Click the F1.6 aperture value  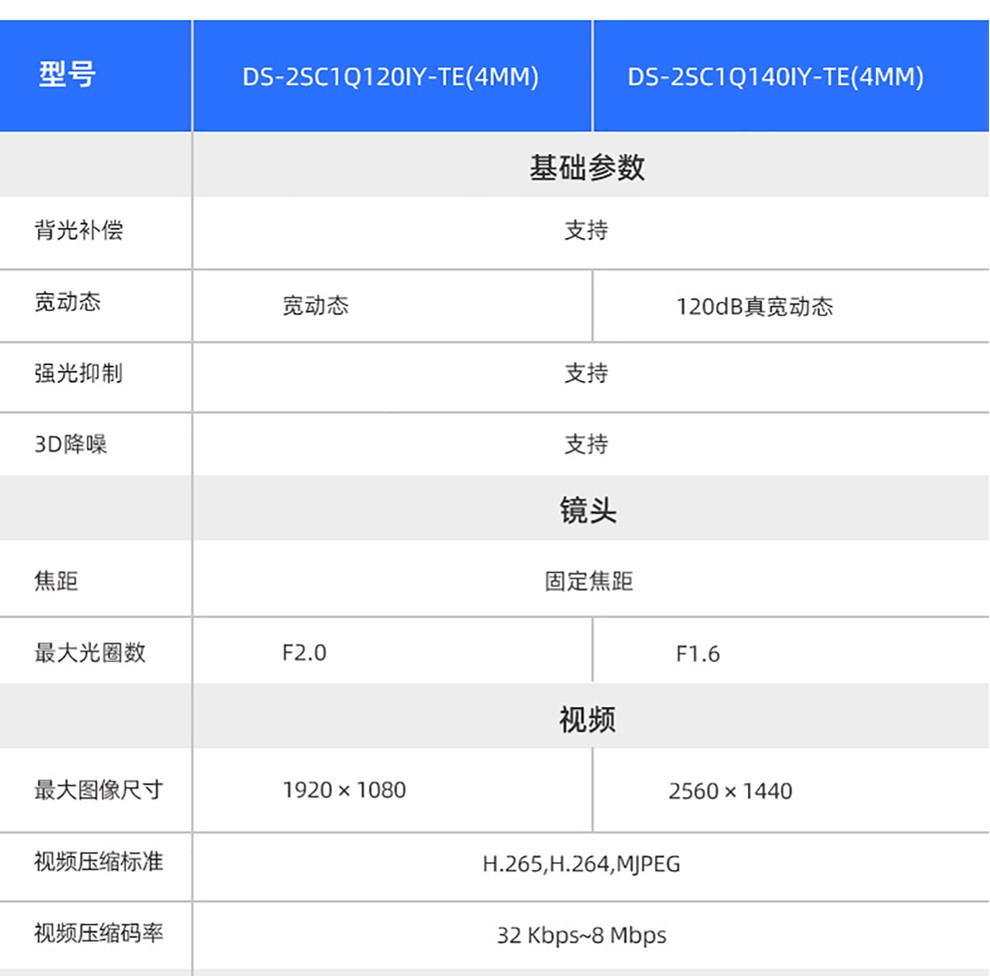click(698, 654)
